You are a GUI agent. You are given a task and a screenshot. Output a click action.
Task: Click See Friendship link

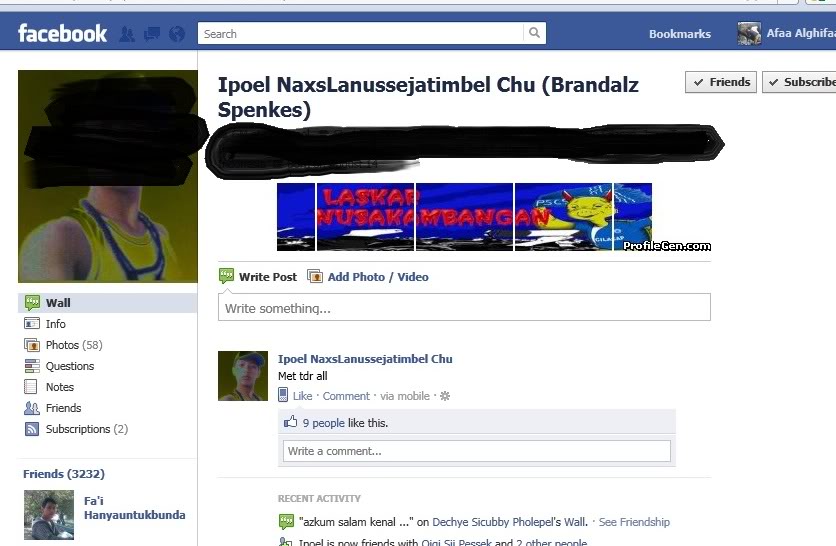click(x=634, y=522)
